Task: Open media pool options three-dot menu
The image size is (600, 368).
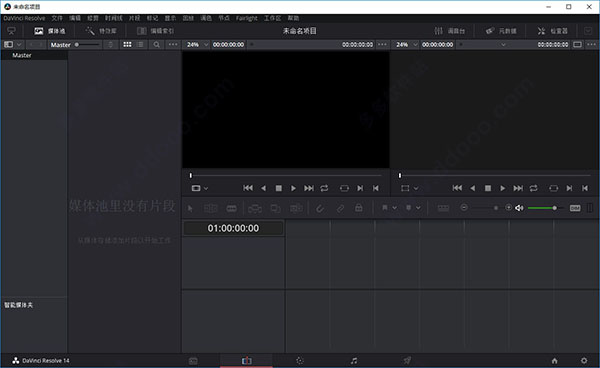Action: point(173,44)
